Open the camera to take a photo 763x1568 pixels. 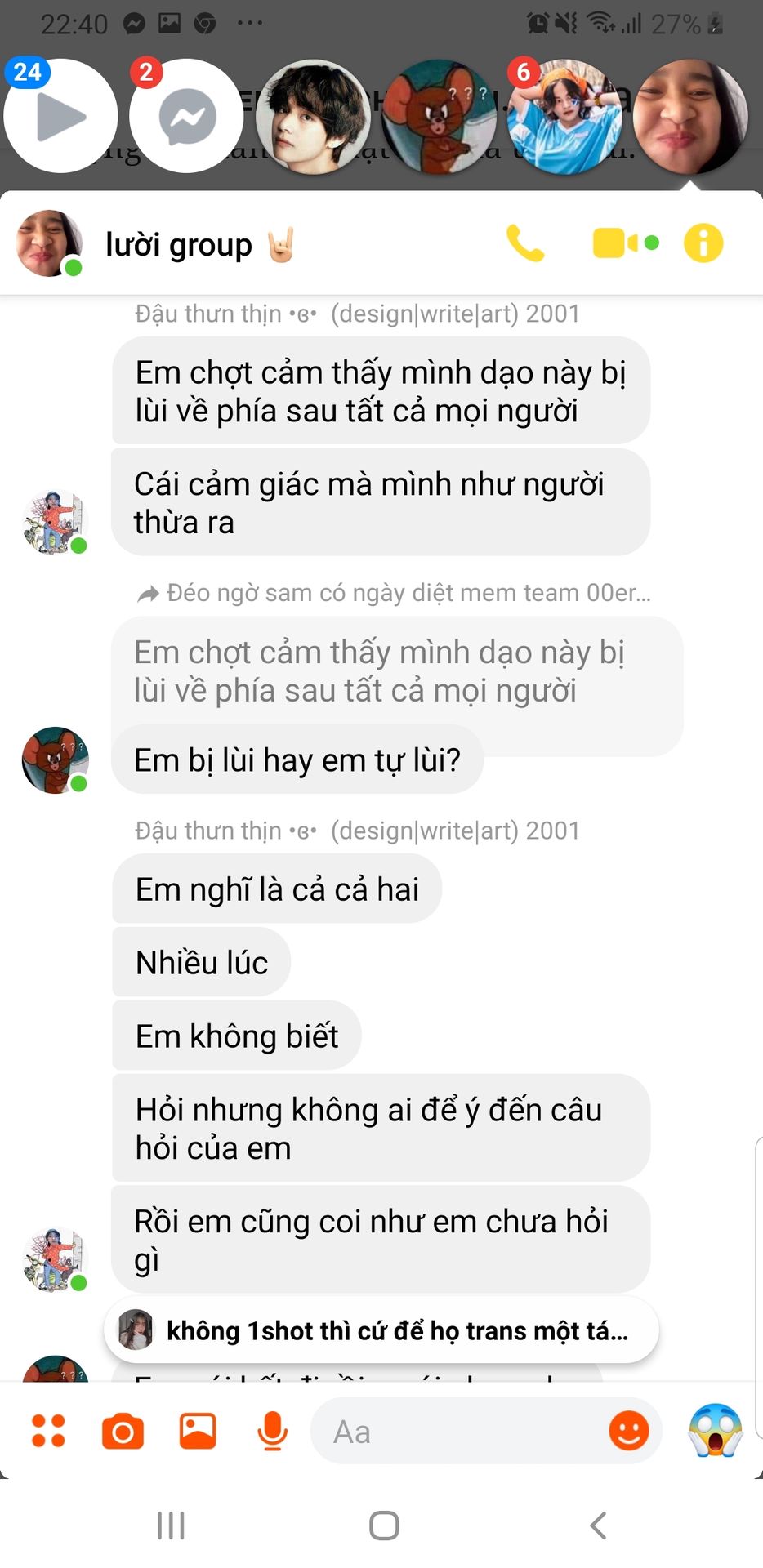[123, 1432]
